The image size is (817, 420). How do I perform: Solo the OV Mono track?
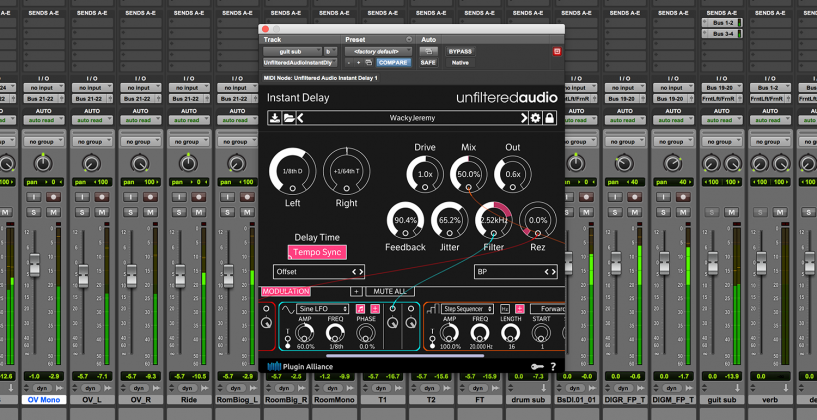click(x=34, y=212)
